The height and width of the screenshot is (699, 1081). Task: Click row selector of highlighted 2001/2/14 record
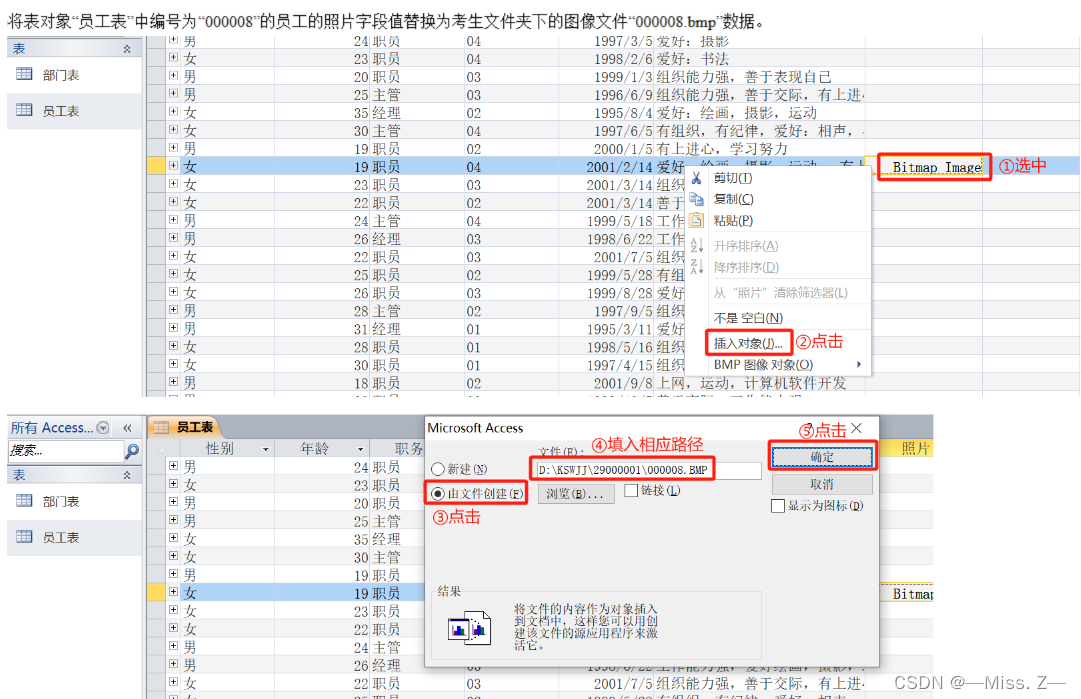coord(156,165)
